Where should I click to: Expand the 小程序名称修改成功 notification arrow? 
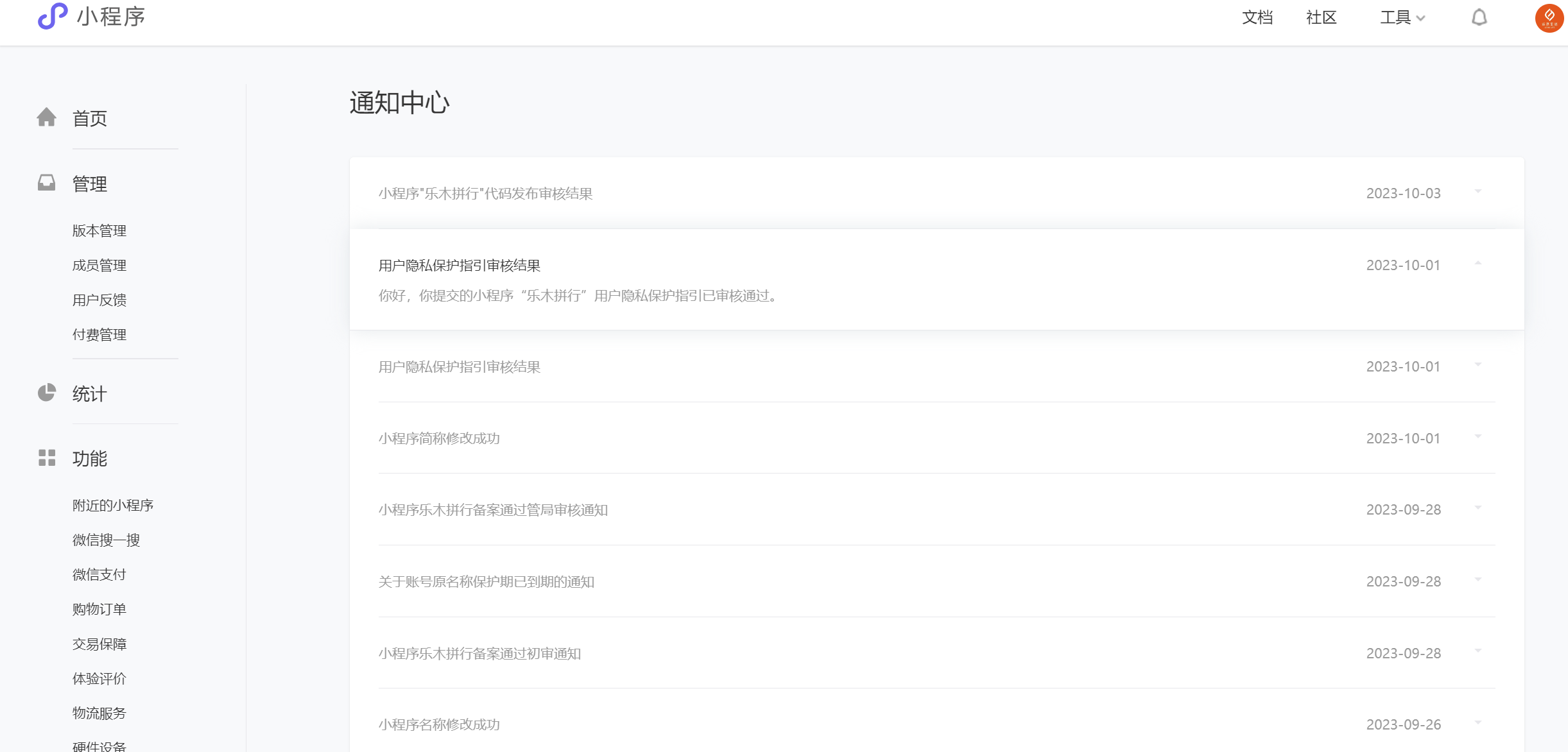coord(1478,722)
